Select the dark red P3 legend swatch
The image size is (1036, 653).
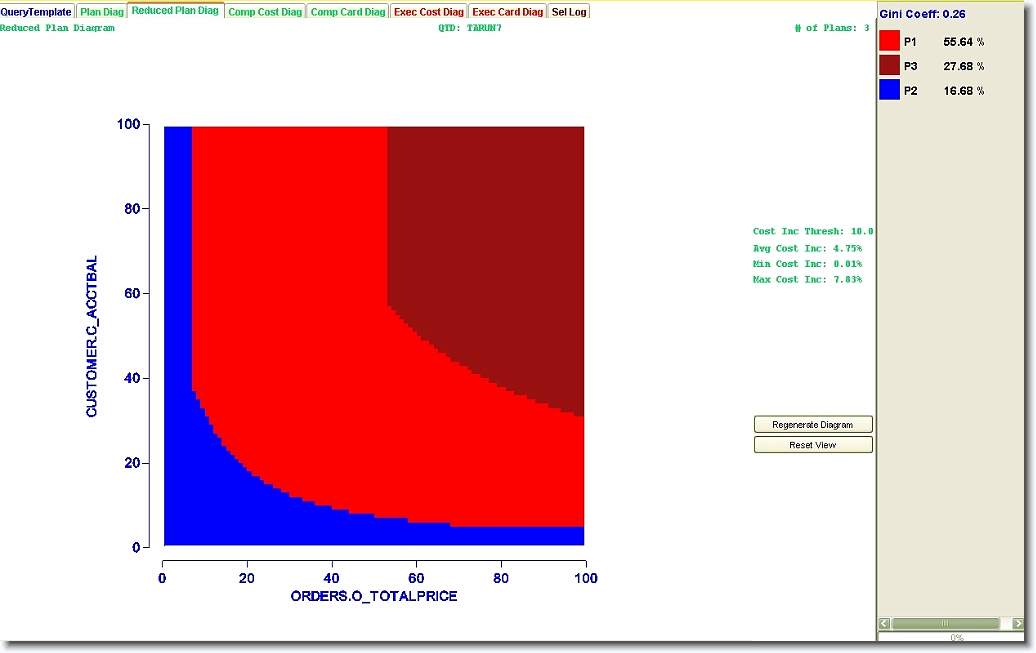click(x=889, y=66)
